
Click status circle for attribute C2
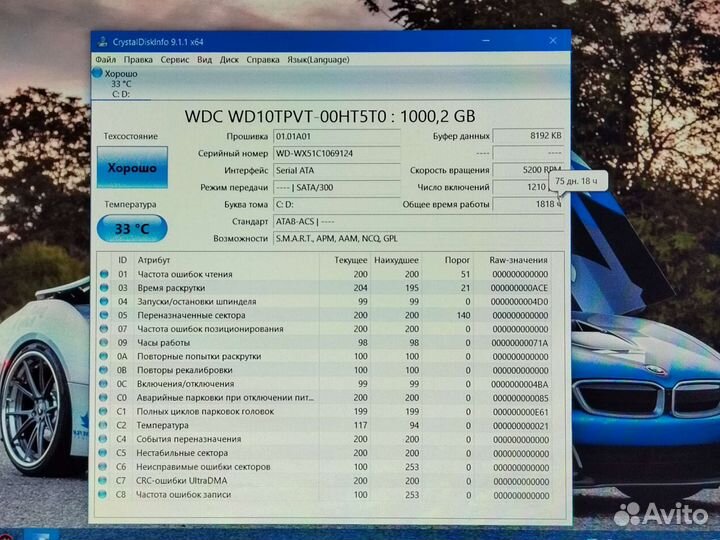tap(103, 425)
